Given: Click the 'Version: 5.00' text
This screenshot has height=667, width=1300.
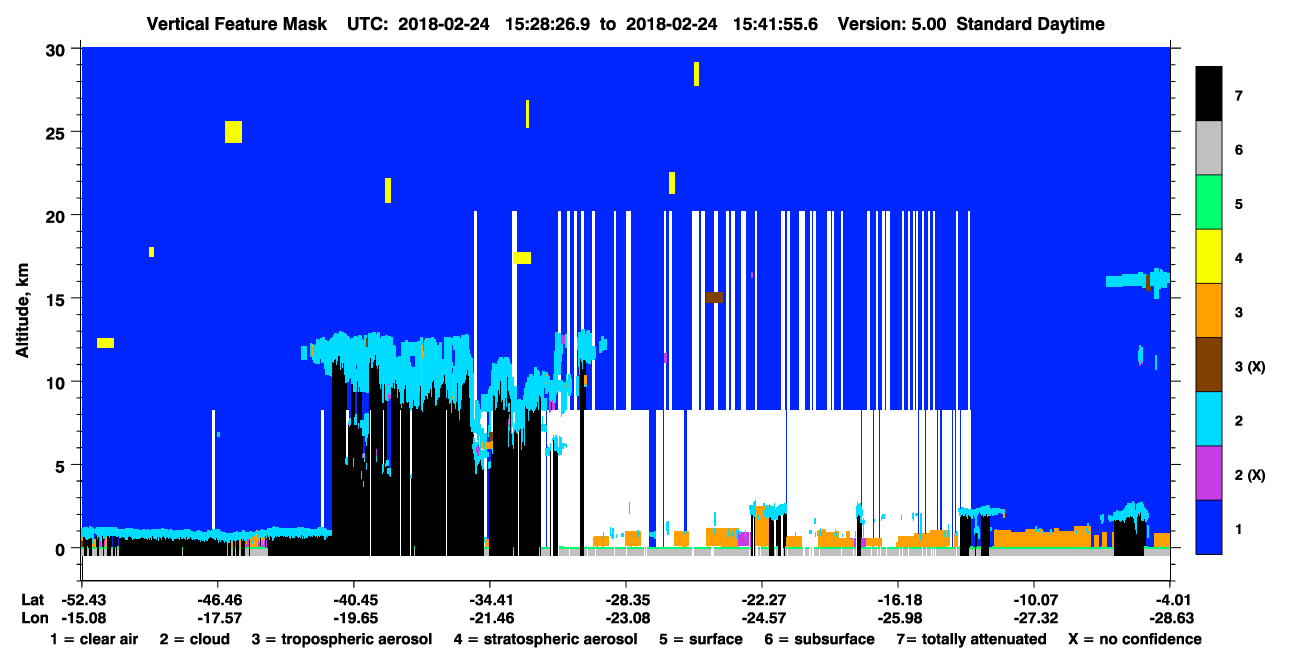Looking at the screenshot, I should coord(892,24).
